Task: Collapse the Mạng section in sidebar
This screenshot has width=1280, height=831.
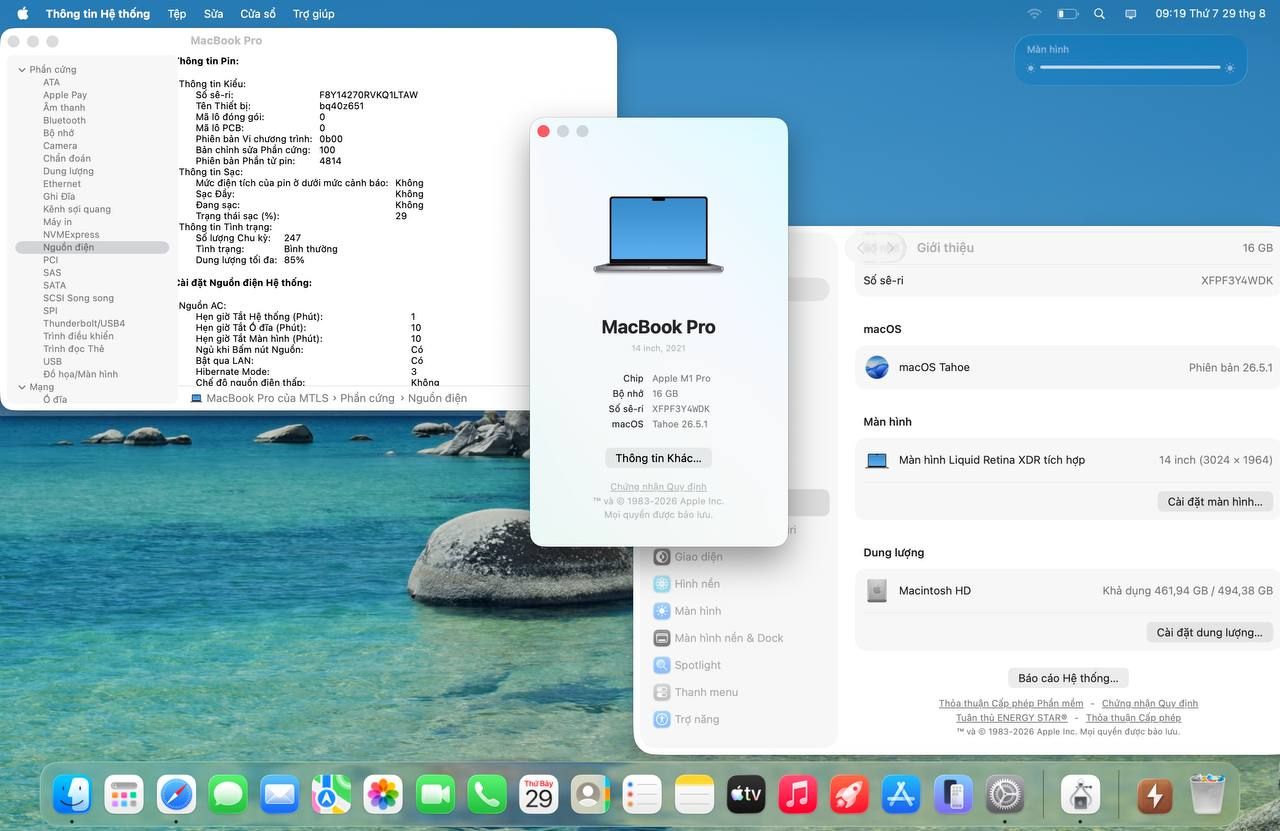Action: 22,387
